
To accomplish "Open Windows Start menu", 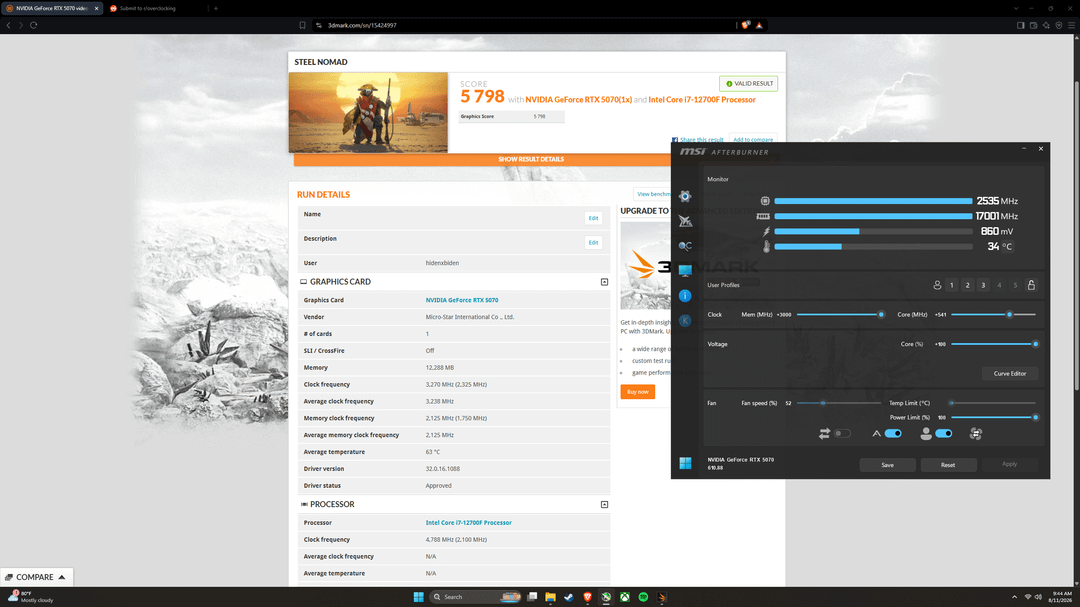I will pos(418,597).
